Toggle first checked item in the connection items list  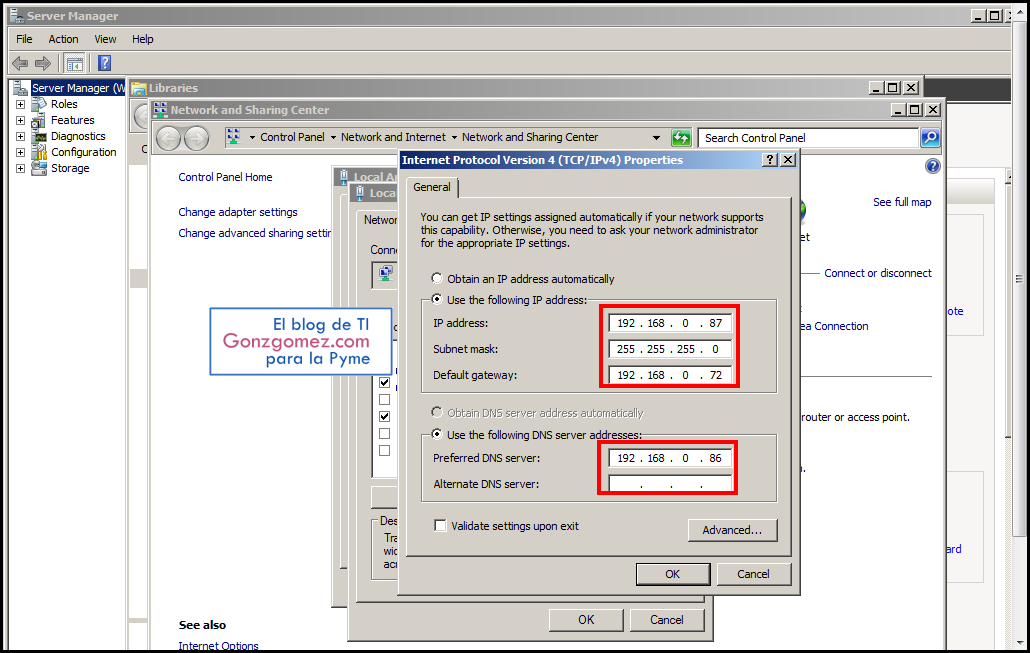click(x=385, y=382)
